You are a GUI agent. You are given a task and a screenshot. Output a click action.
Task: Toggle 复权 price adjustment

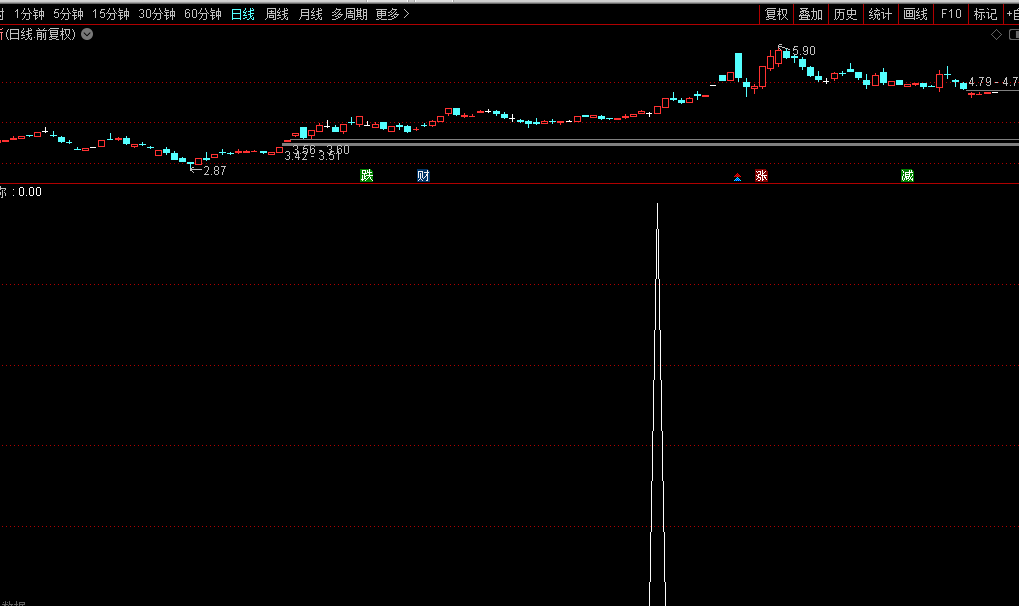(777, 14)
